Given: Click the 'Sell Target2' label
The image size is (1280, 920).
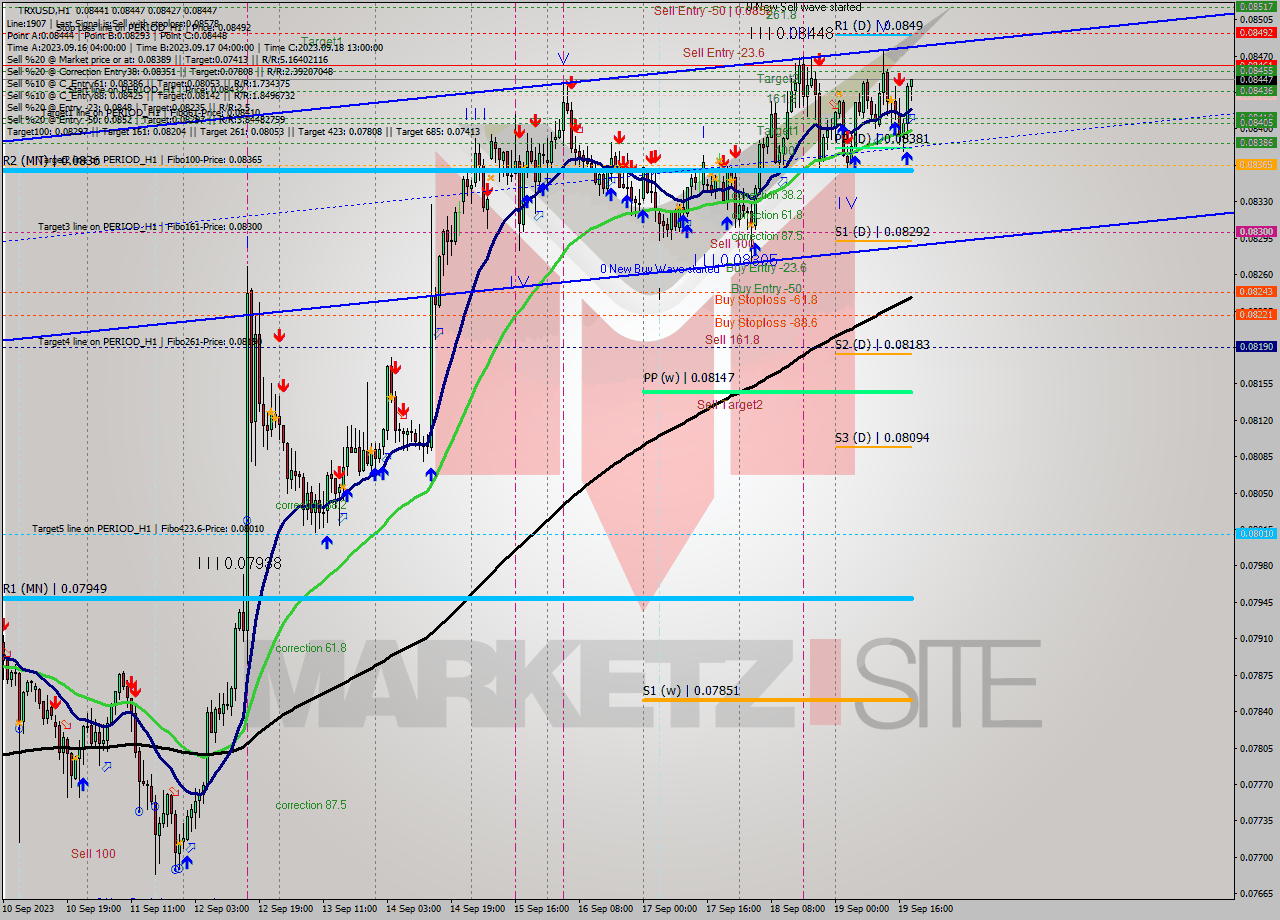Looking at the screenshot, I should 730,405.
